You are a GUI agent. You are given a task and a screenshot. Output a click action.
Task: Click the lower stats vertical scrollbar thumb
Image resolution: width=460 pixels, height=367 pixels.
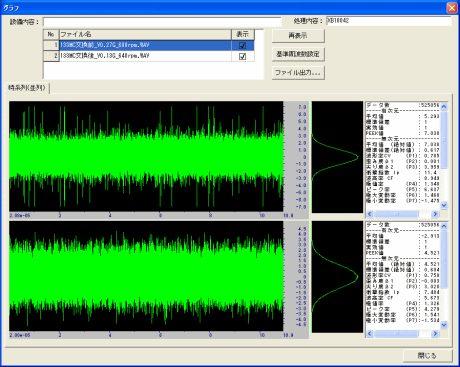(444, 259)
